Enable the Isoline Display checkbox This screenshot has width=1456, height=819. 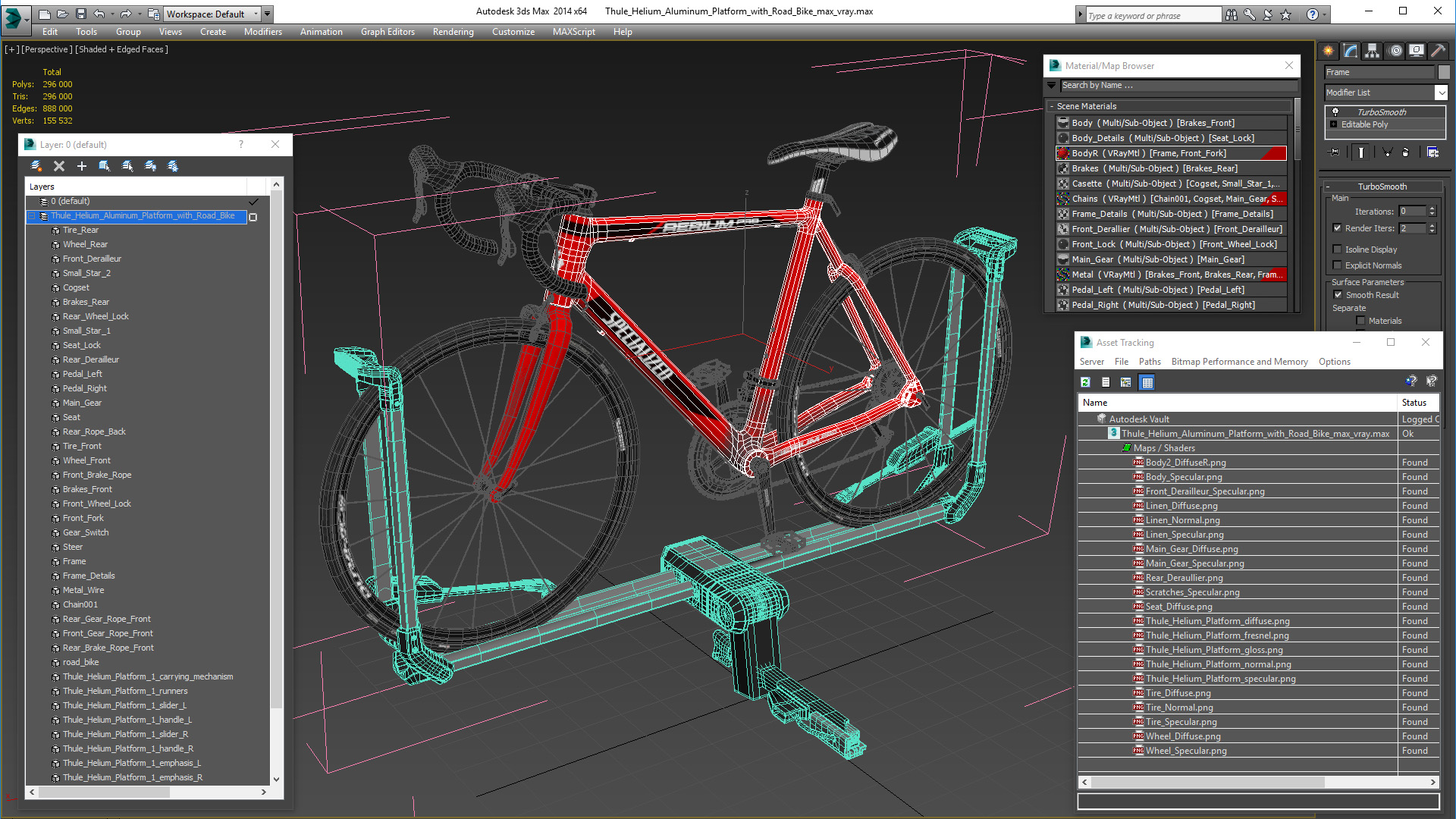pyautogui.click(x=1338, y=249)
